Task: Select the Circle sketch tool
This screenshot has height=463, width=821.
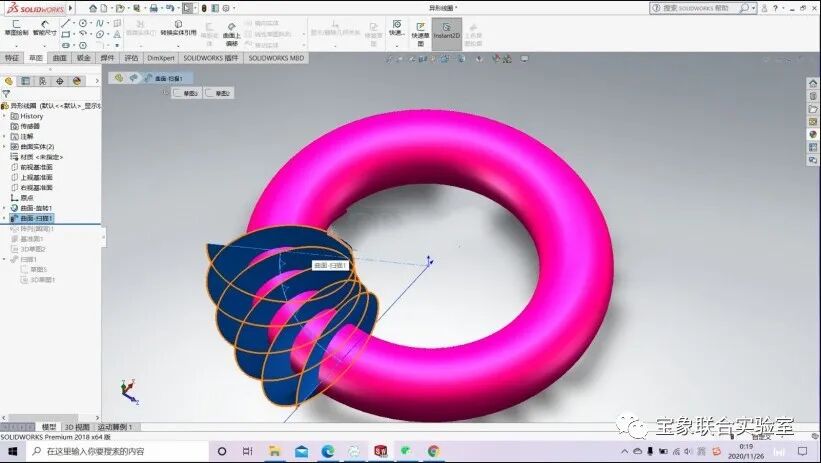Action: (83, 23)
